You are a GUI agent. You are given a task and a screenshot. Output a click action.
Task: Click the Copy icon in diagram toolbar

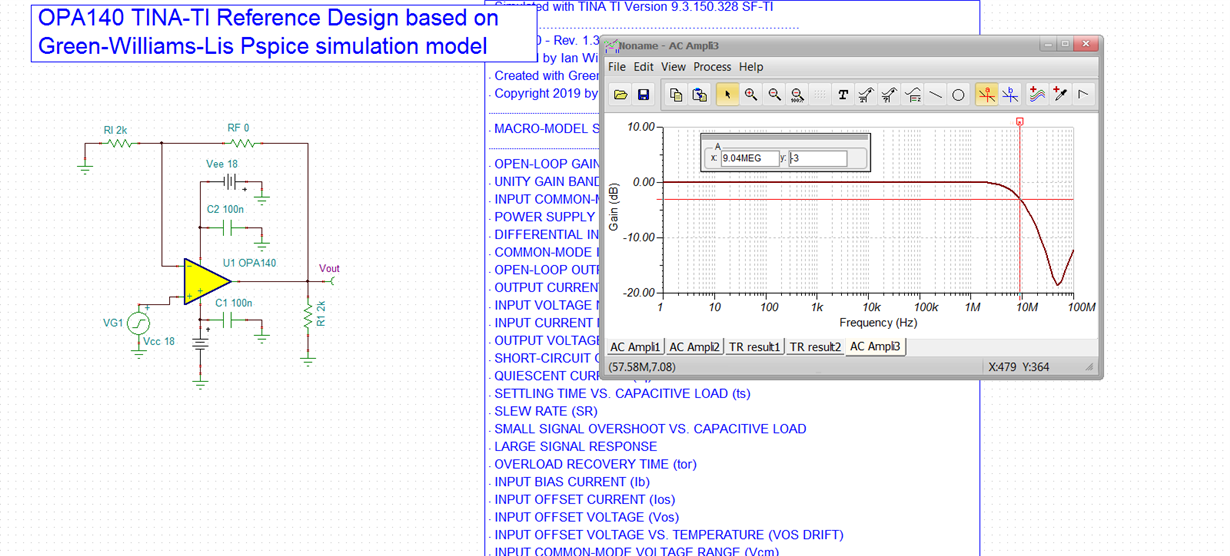point(676,95)
